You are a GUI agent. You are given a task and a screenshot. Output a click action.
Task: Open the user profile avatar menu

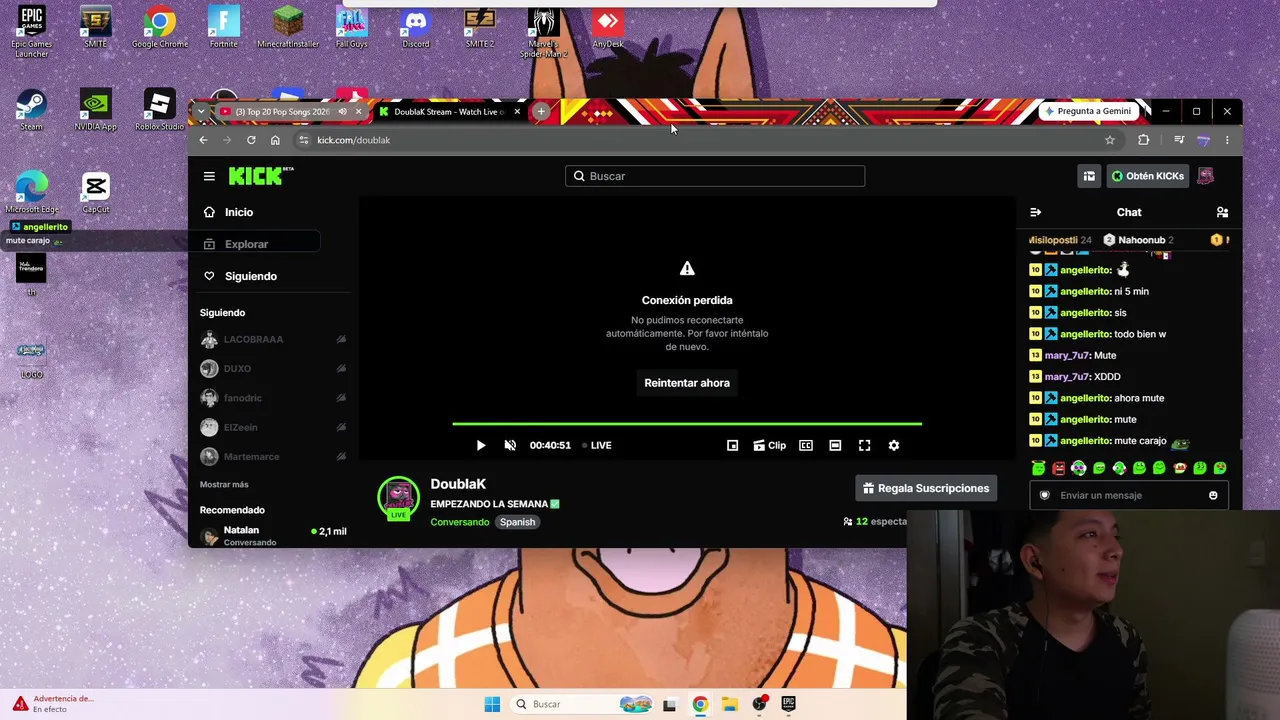(x=1205, y=176)
